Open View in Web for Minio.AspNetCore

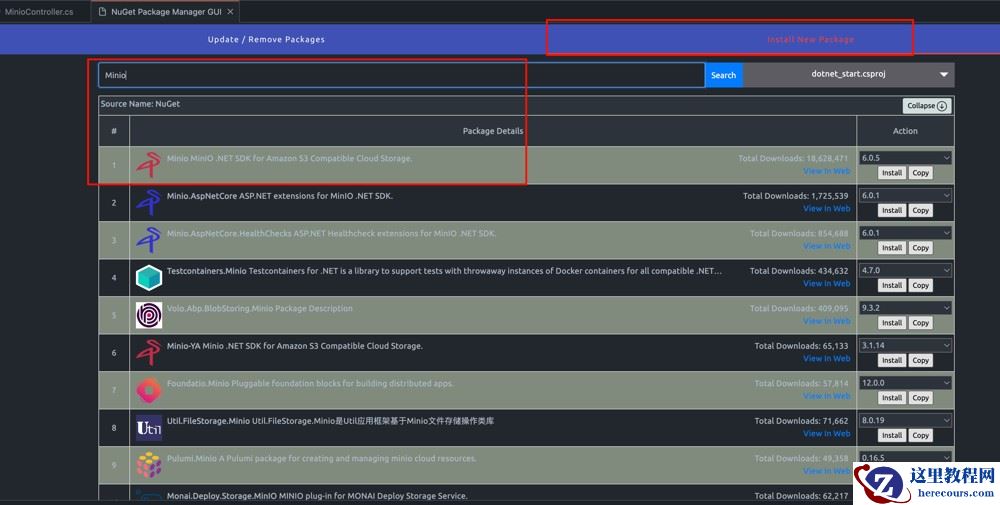(827, 209)
